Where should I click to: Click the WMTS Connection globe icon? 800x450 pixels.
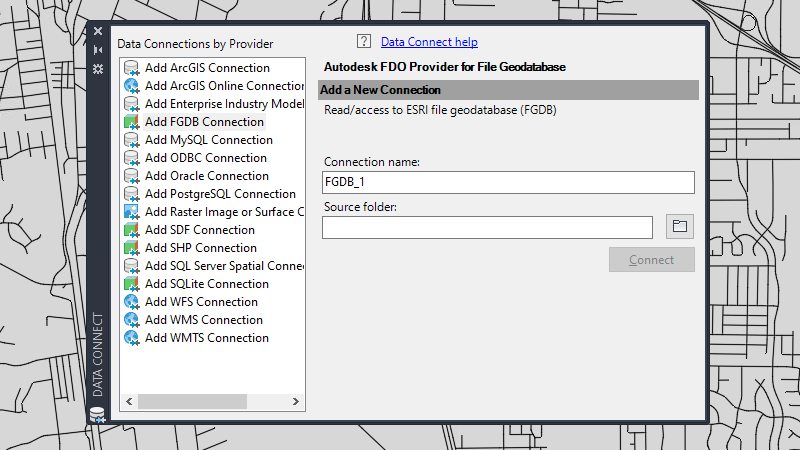click(x=132, y=338)
